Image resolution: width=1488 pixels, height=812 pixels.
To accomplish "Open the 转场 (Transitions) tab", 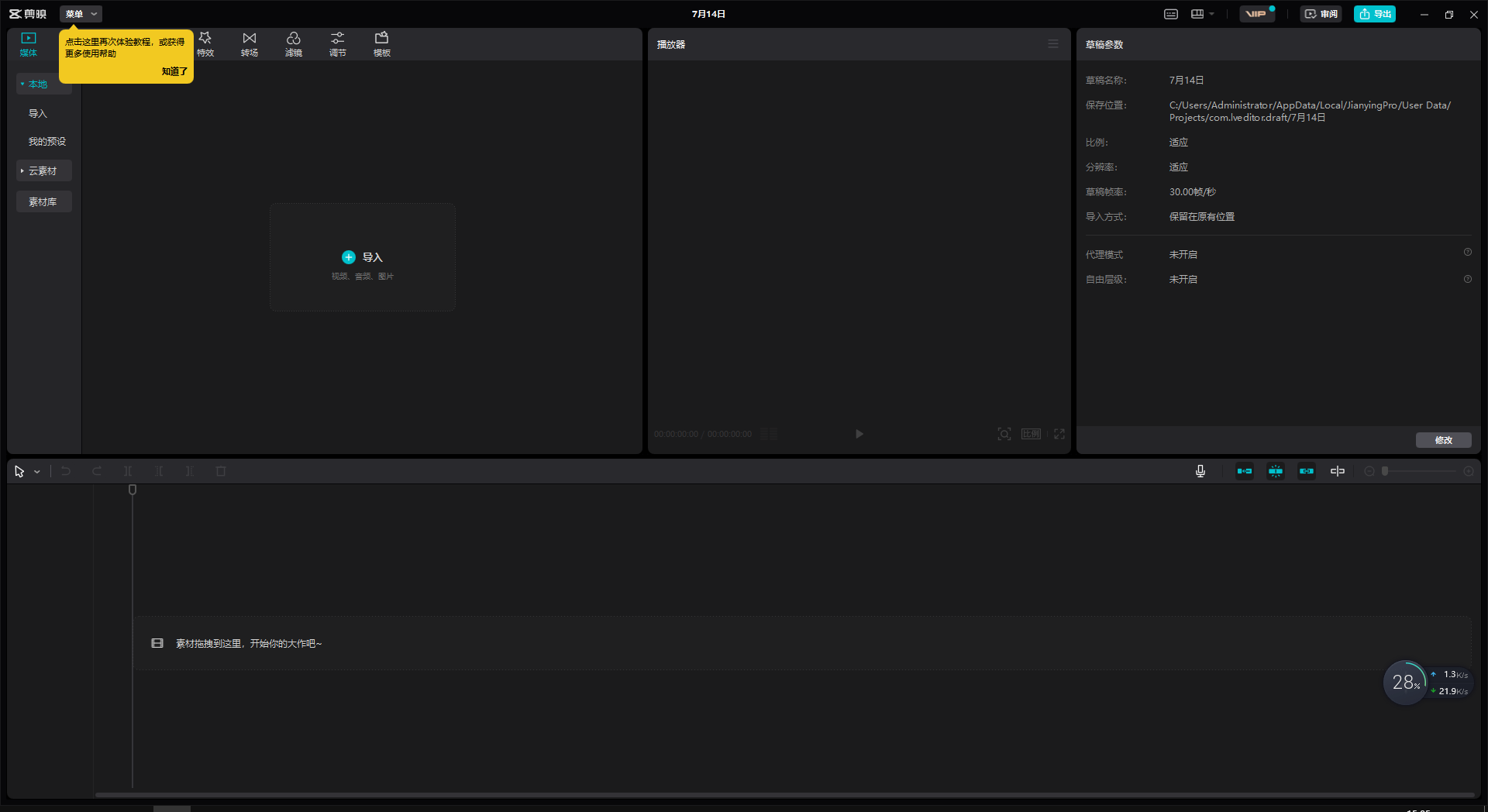I will point(250,44).
